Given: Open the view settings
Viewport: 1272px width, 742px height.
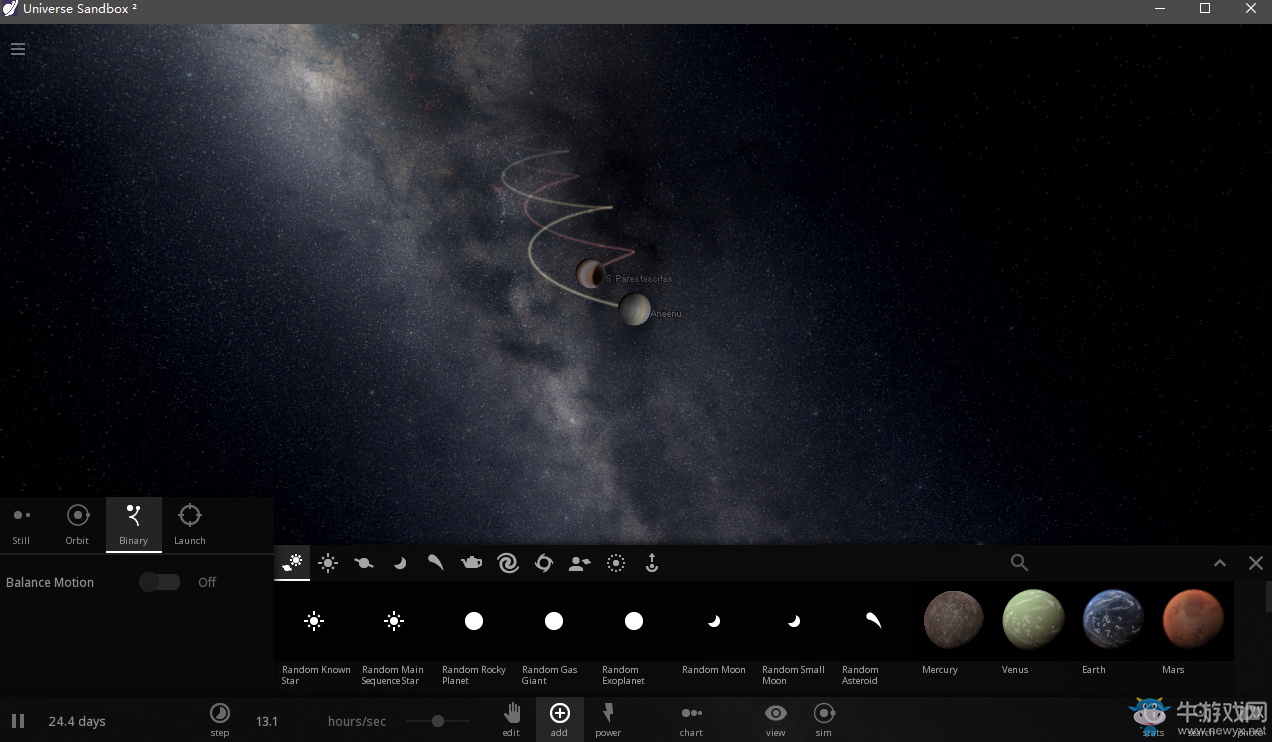Looking at the screenshot, I should pyautogui.click(x=775, y=719).
